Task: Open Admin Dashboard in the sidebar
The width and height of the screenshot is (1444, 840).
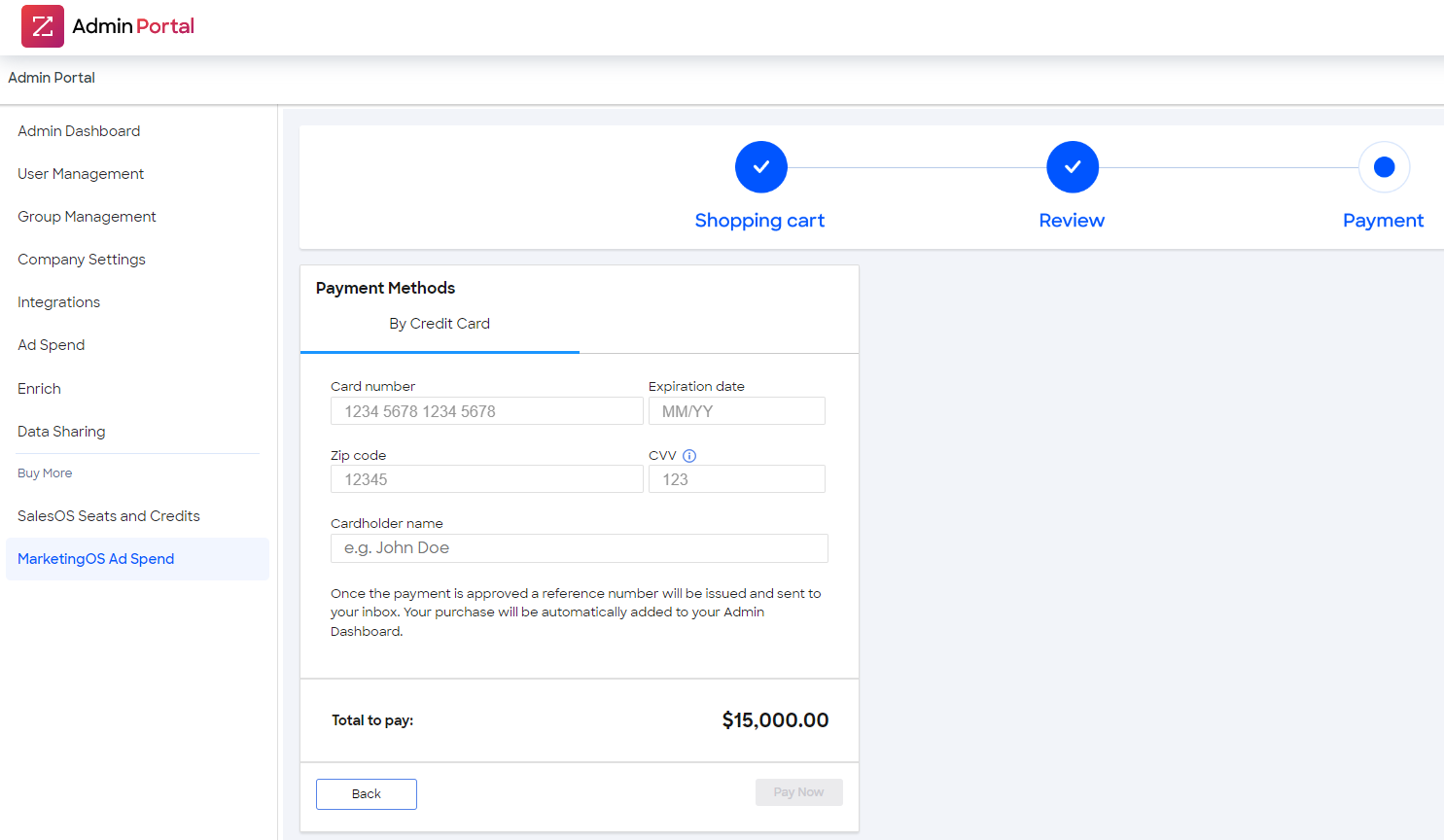Action: pos(79,131)
